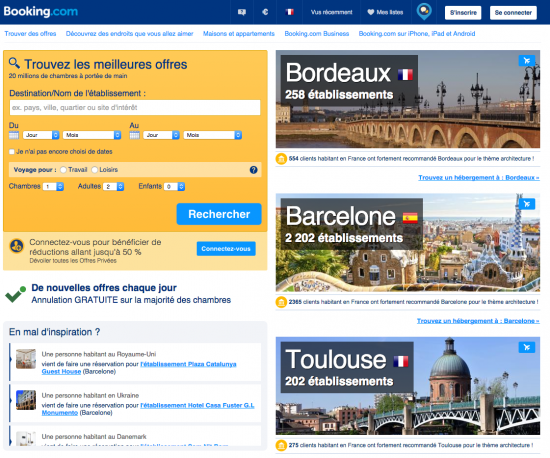The width and height of the screenshot is (550, 458).
Task: Click 'De nouvelles offres chaque jour' heading
Action: tap(104, 288)
